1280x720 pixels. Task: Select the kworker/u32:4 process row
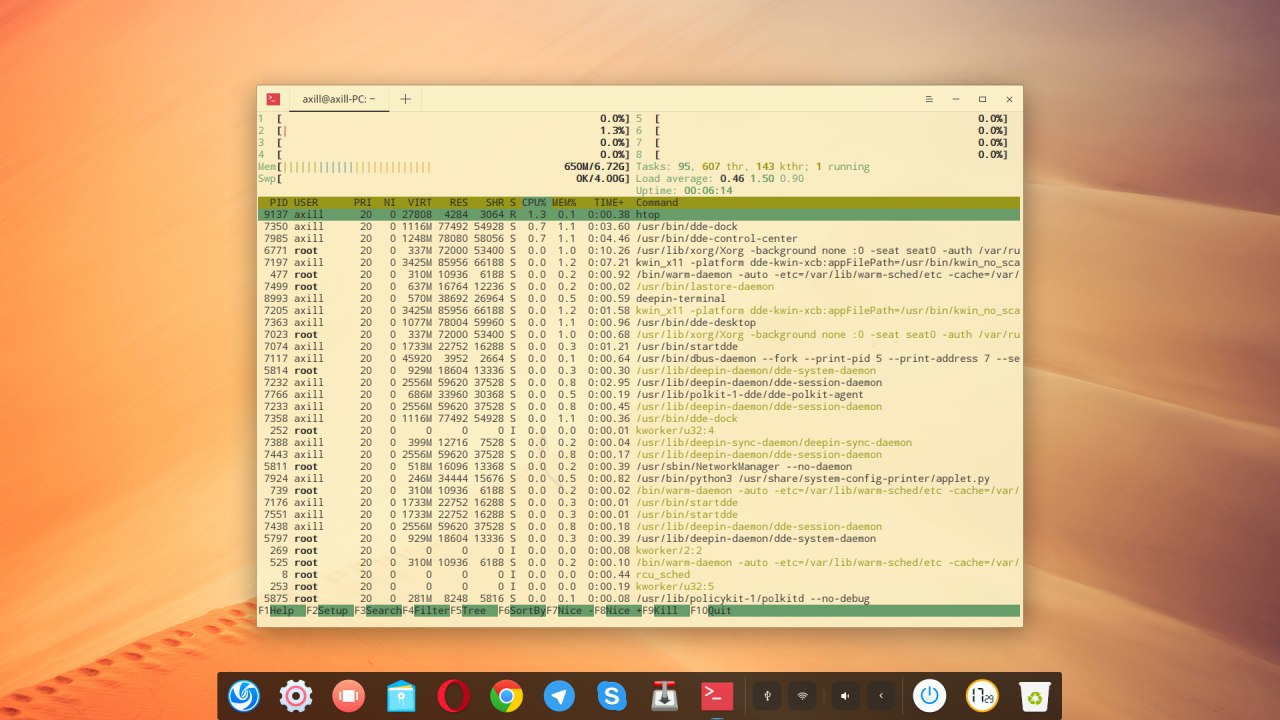click(x=639, y=431)
